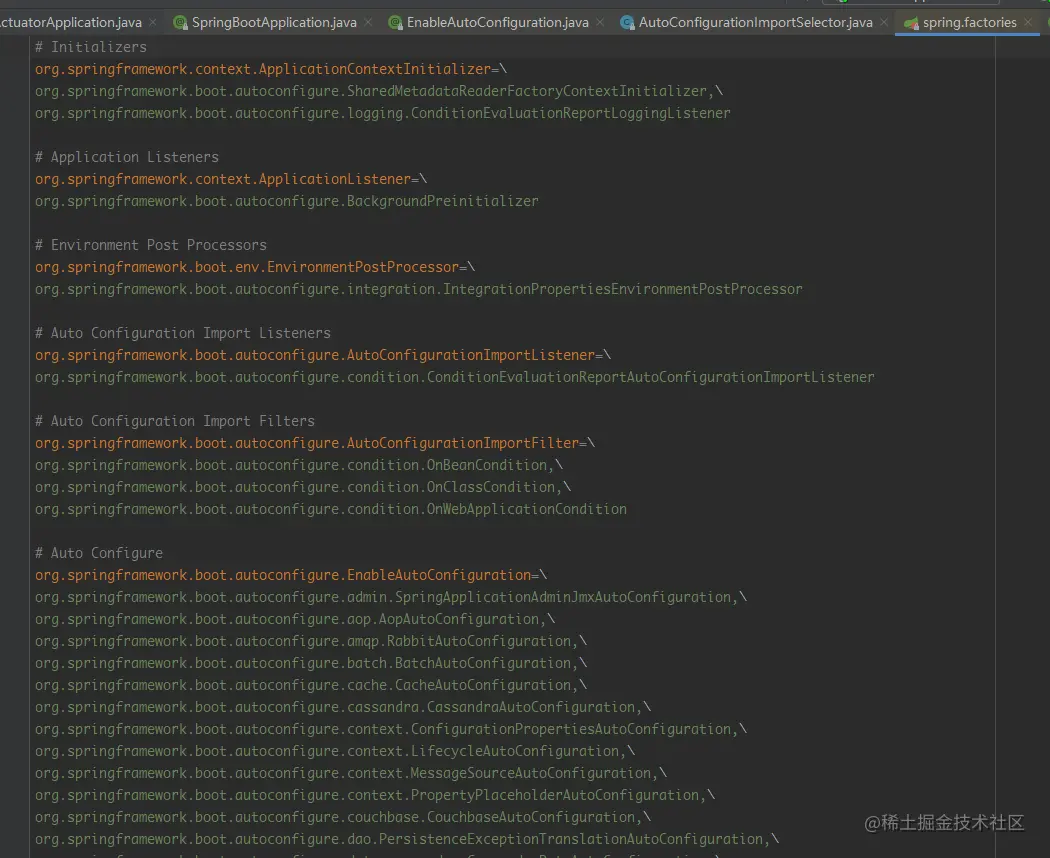Click the '# Auto Configure' comment
This screenshot has width=1050, height=858.
98,553
